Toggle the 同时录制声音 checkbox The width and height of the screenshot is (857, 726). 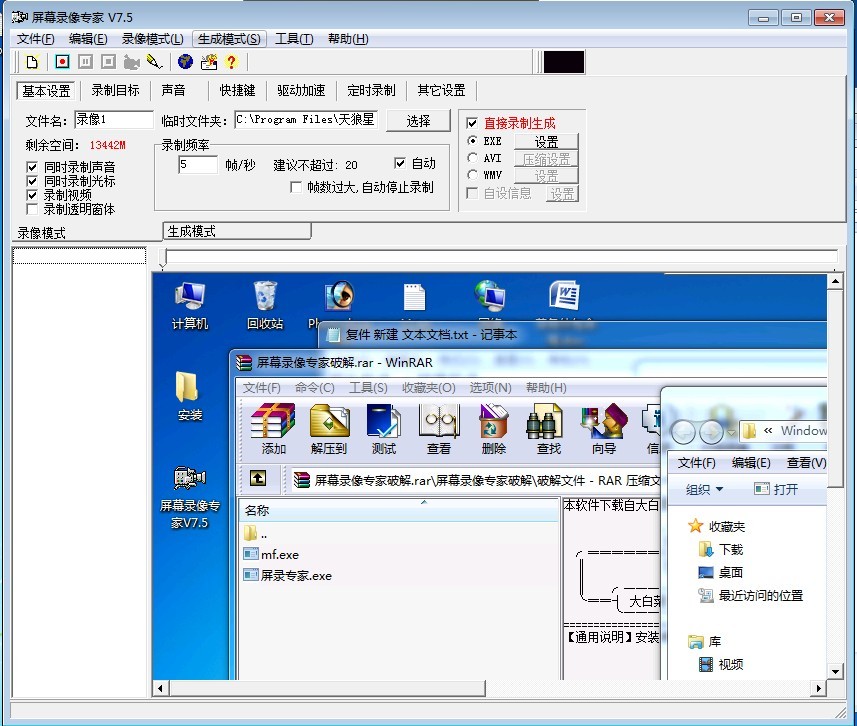pyautogui.click(x=33, y=167)
